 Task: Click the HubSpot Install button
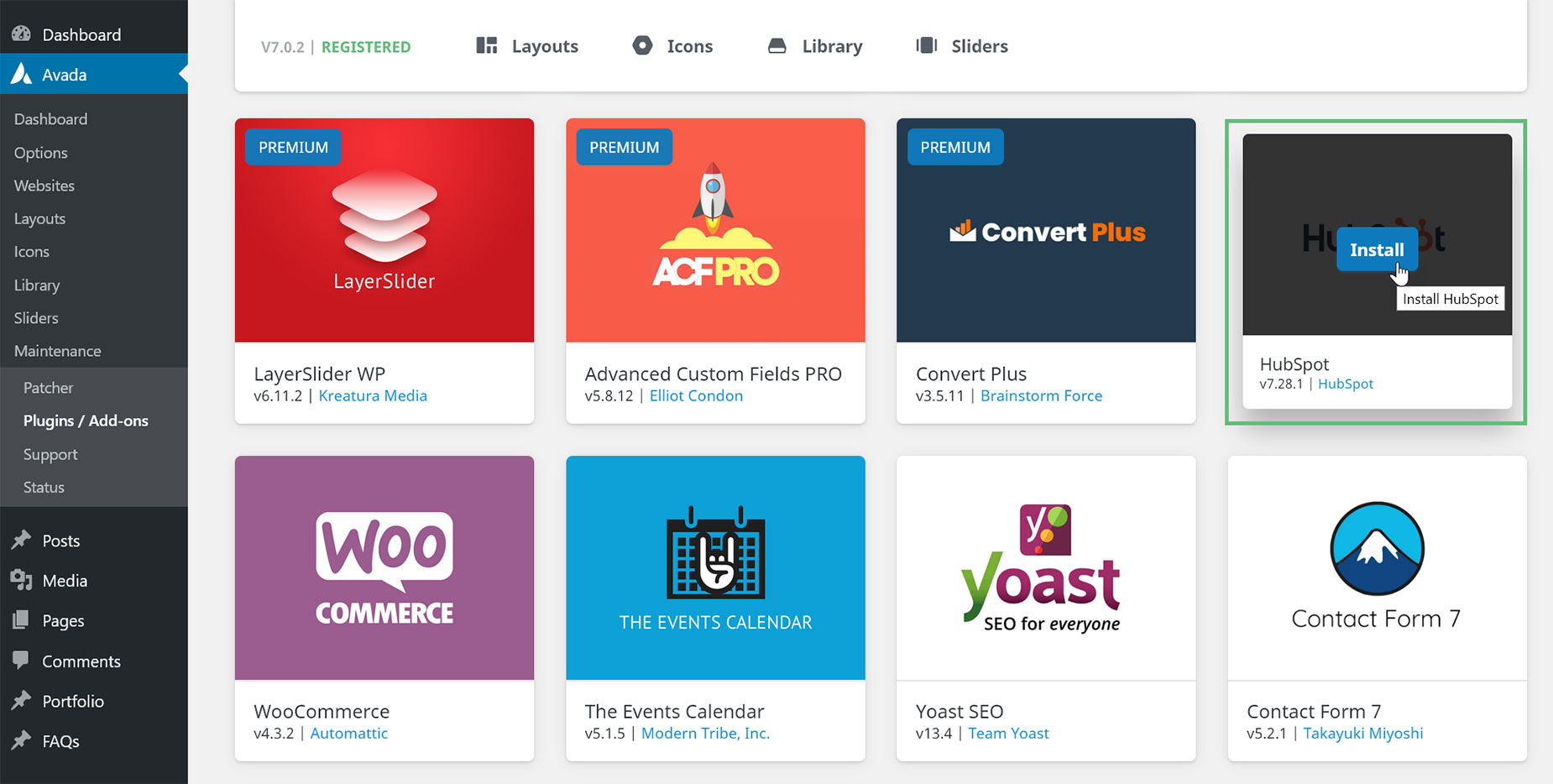pos(1377,249)
